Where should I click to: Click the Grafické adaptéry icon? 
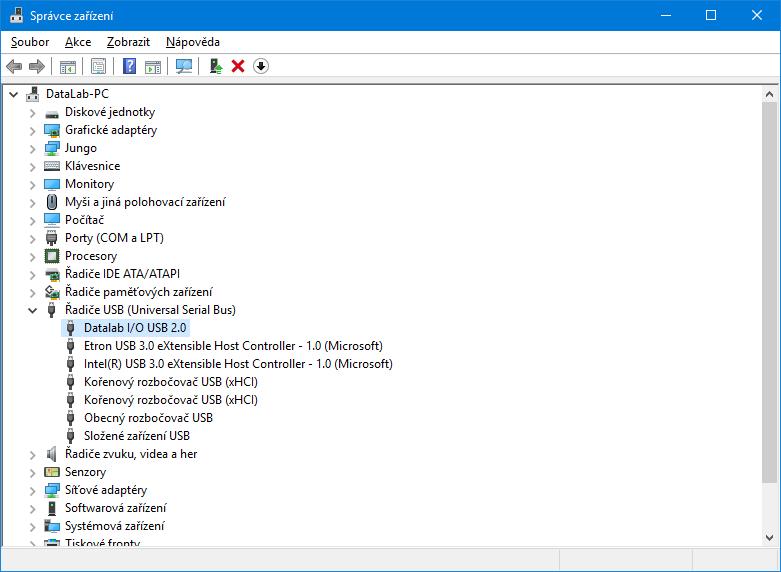tap(52, 131)
